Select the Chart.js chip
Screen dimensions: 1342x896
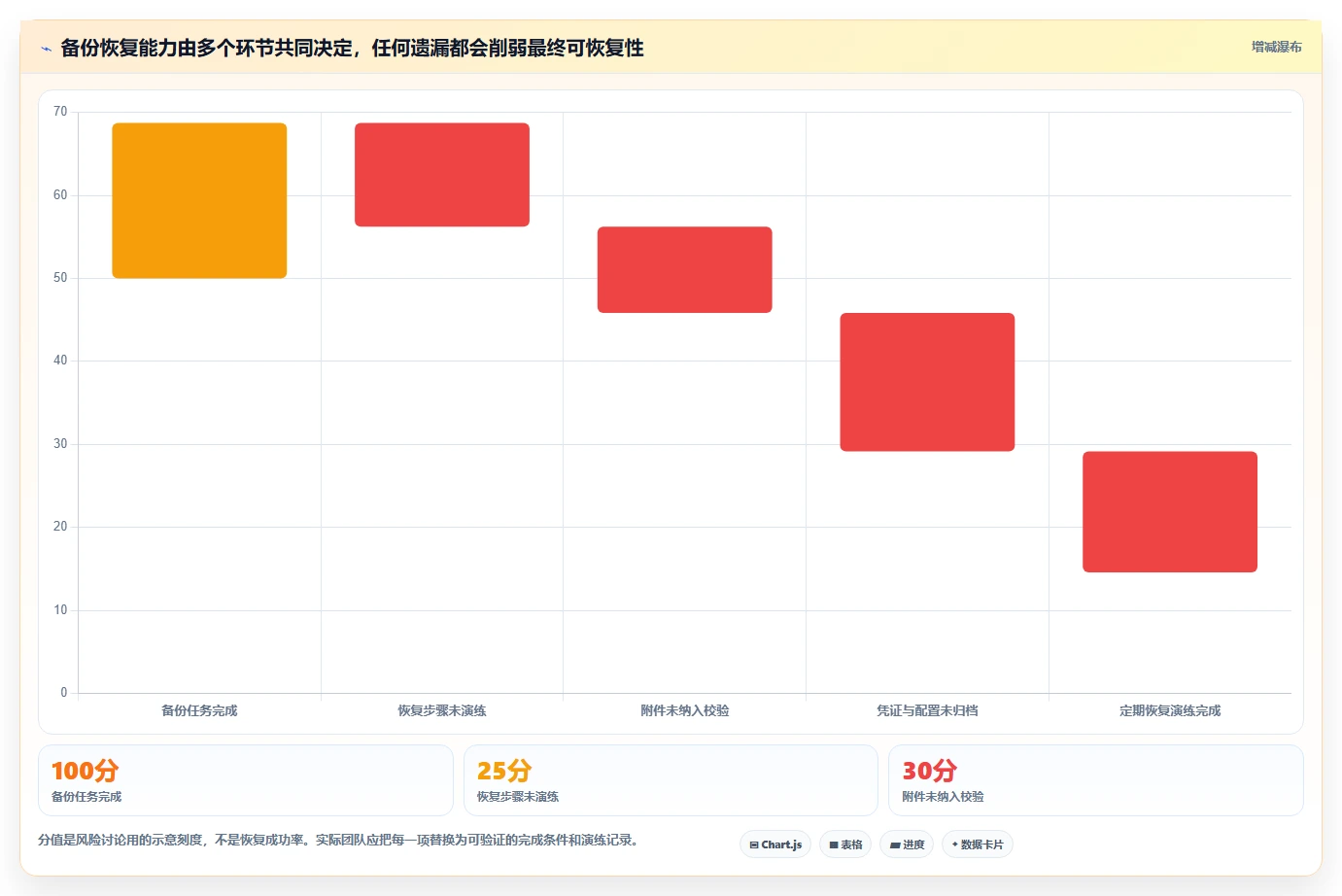point(775,844)
